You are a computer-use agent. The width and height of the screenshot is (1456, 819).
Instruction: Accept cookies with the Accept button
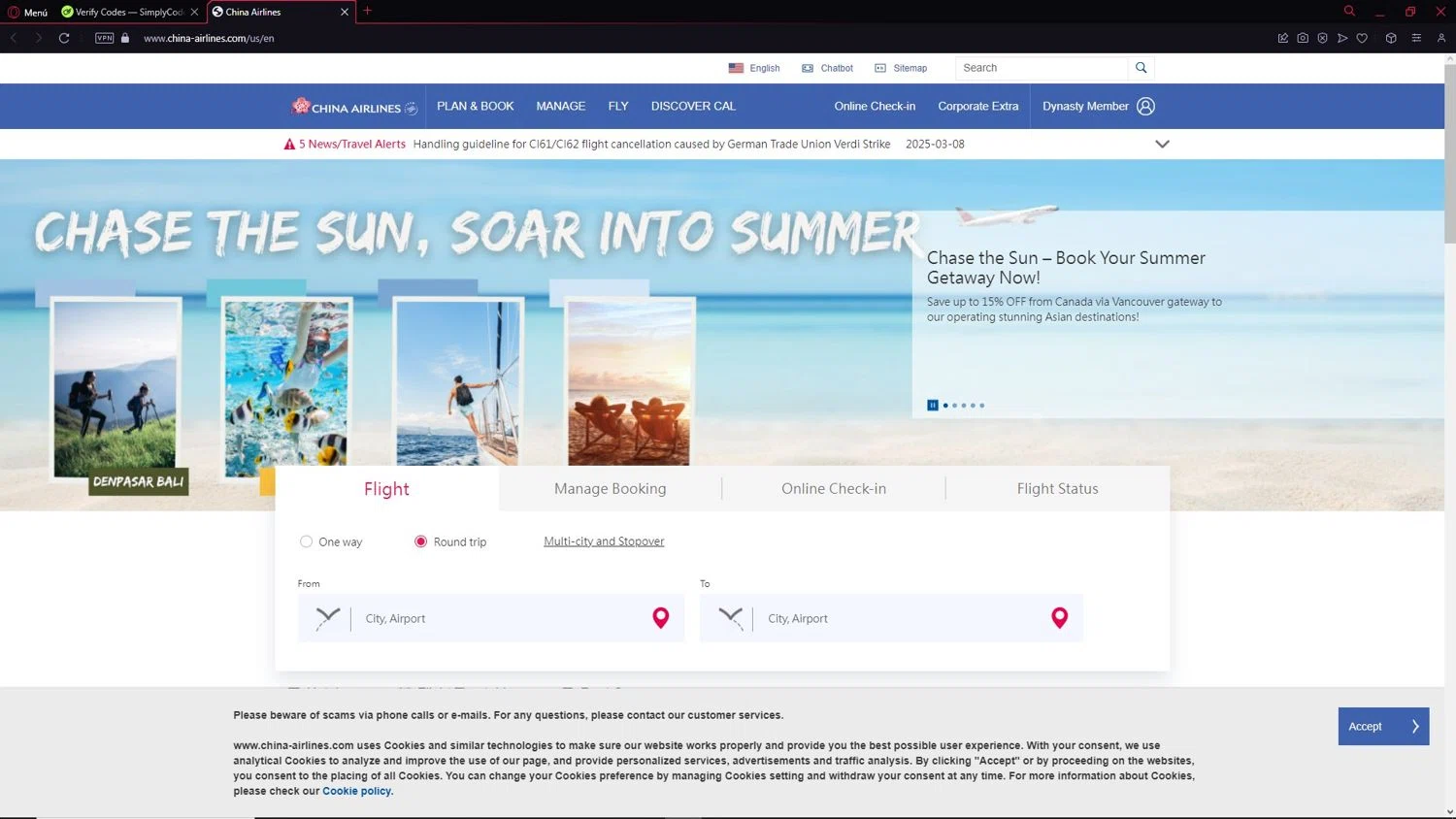point(1383,727)
